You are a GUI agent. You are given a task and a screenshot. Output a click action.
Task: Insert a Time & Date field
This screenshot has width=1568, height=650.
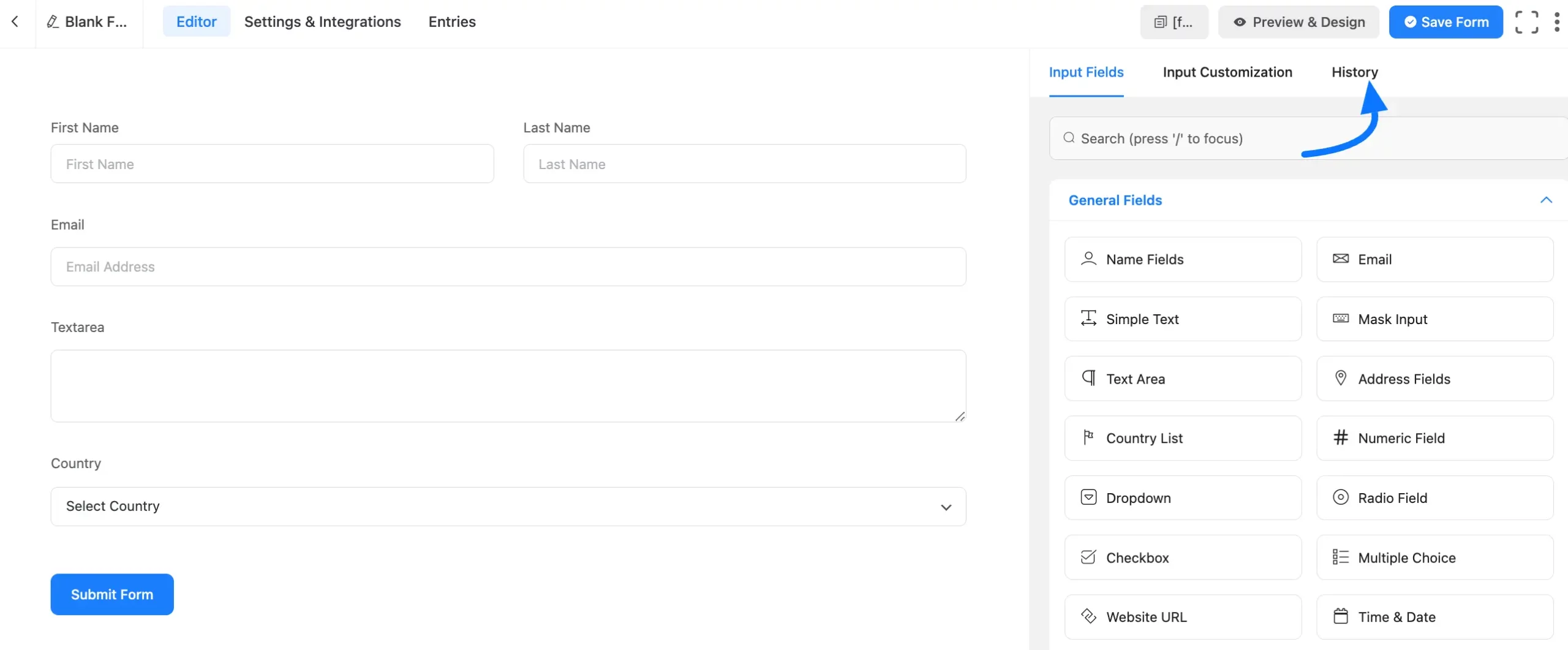tap(1434, 617)
